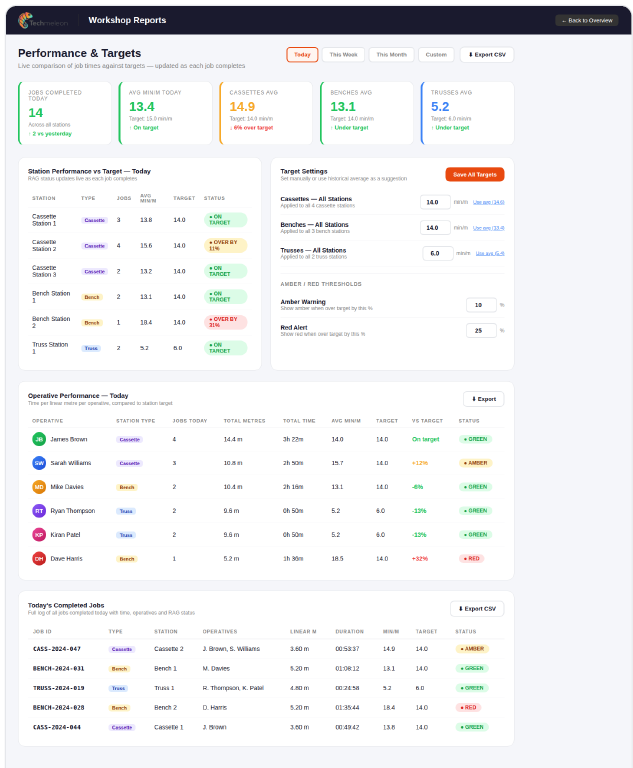
Task: Export CSV of today's completed jobs
Action: coord(477,609)
